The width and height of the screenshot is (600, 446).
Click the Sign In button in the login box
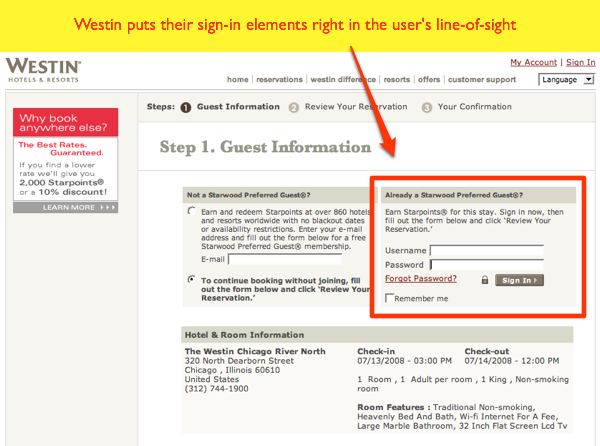coord(519,280)
